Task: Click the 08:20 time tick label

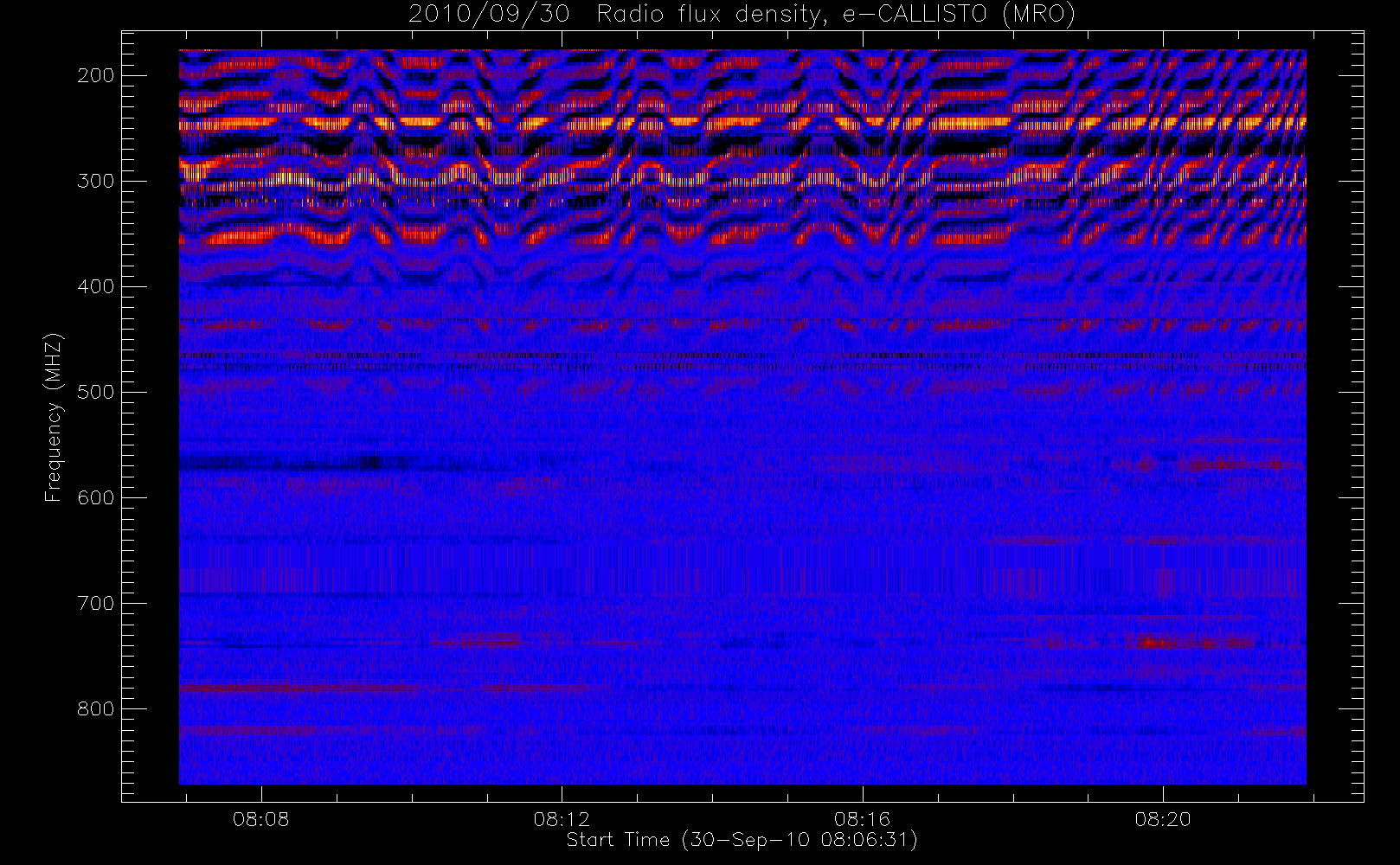Action: click(1163, 818)
